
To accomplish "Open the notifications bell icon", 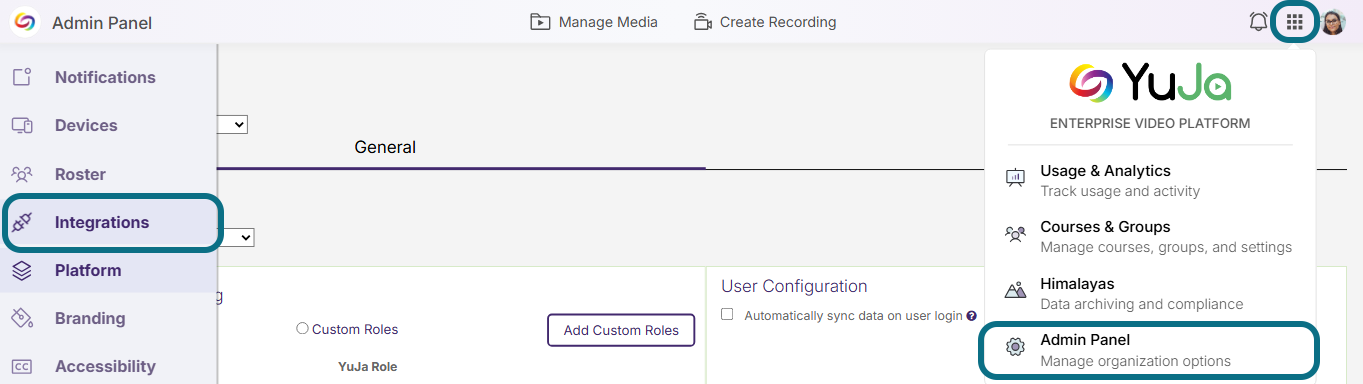I will (x=1258, y=22).
